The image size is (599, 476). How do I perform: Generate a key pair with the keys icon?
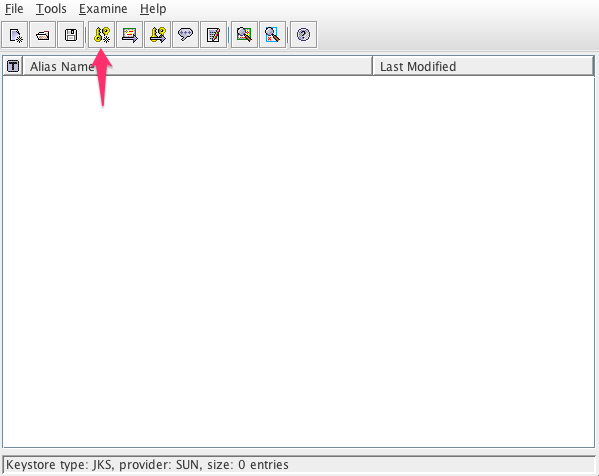(x=102, y=35)
